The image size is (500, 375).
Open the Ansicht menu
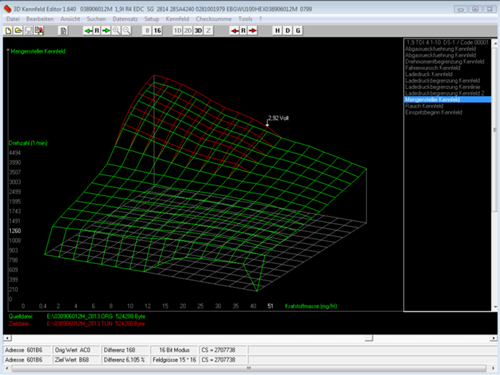point(70,19)
